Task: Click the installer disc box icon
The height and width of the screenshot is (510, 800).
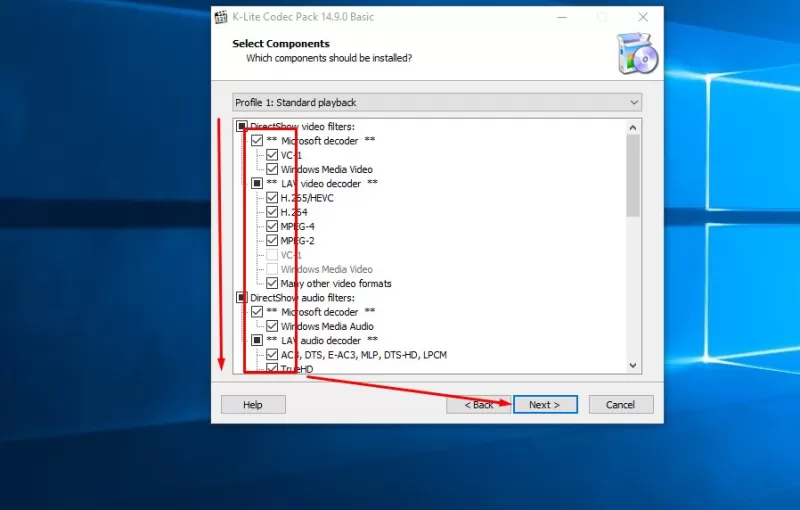Action: coord(637,54)
